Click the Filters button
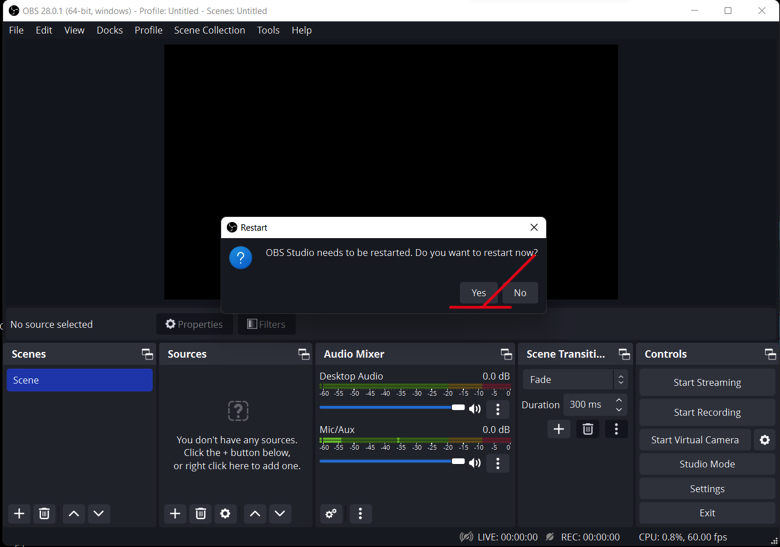The height and width of the screenshot is (547, 780). [x=266, y=324]
